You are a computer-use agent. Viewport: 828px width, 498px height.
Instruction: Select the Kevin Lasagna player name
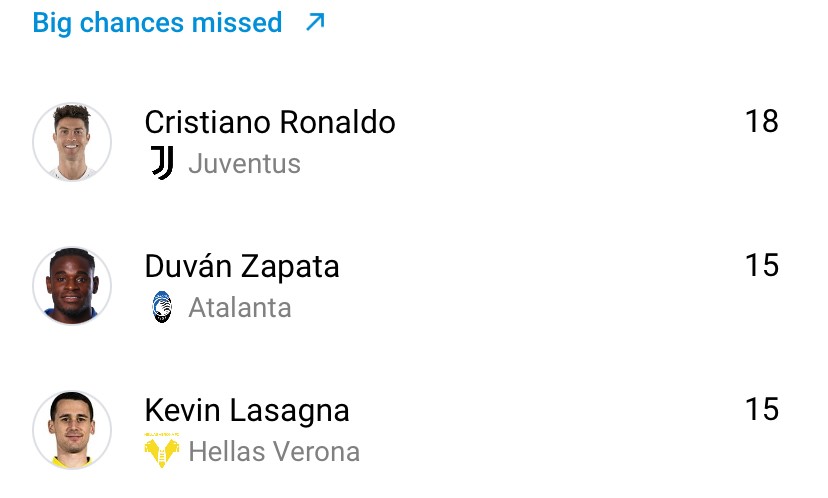[x=247, y=410]
